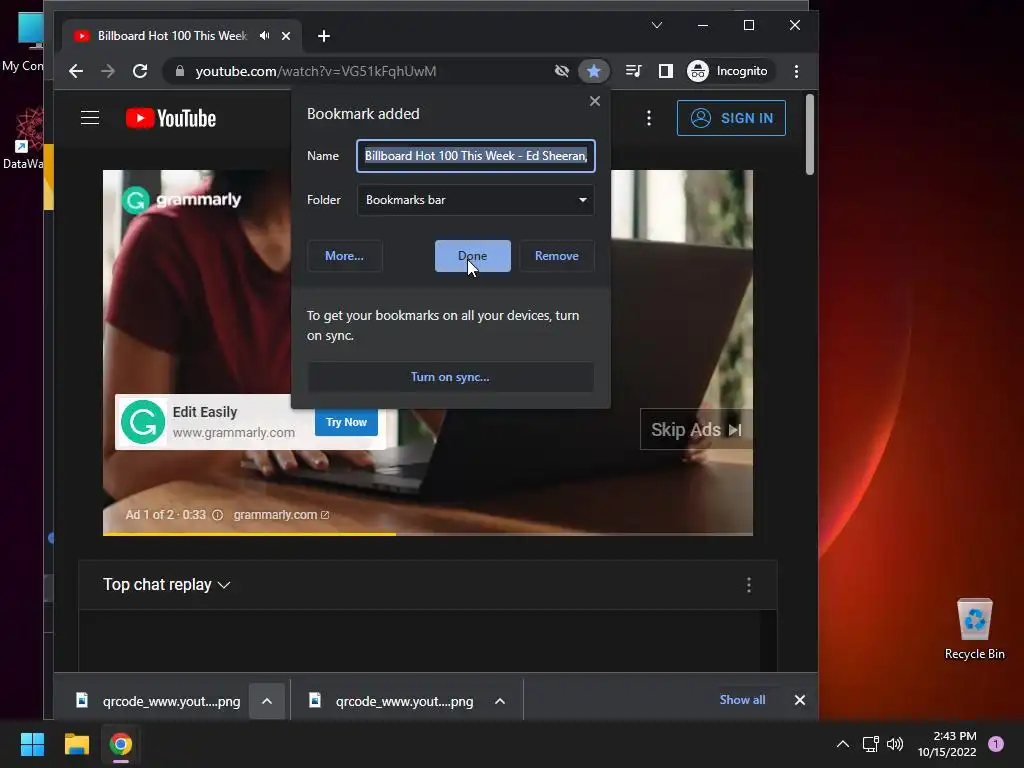
Task: Click Turn on sync...
Action: click(451, 377)
